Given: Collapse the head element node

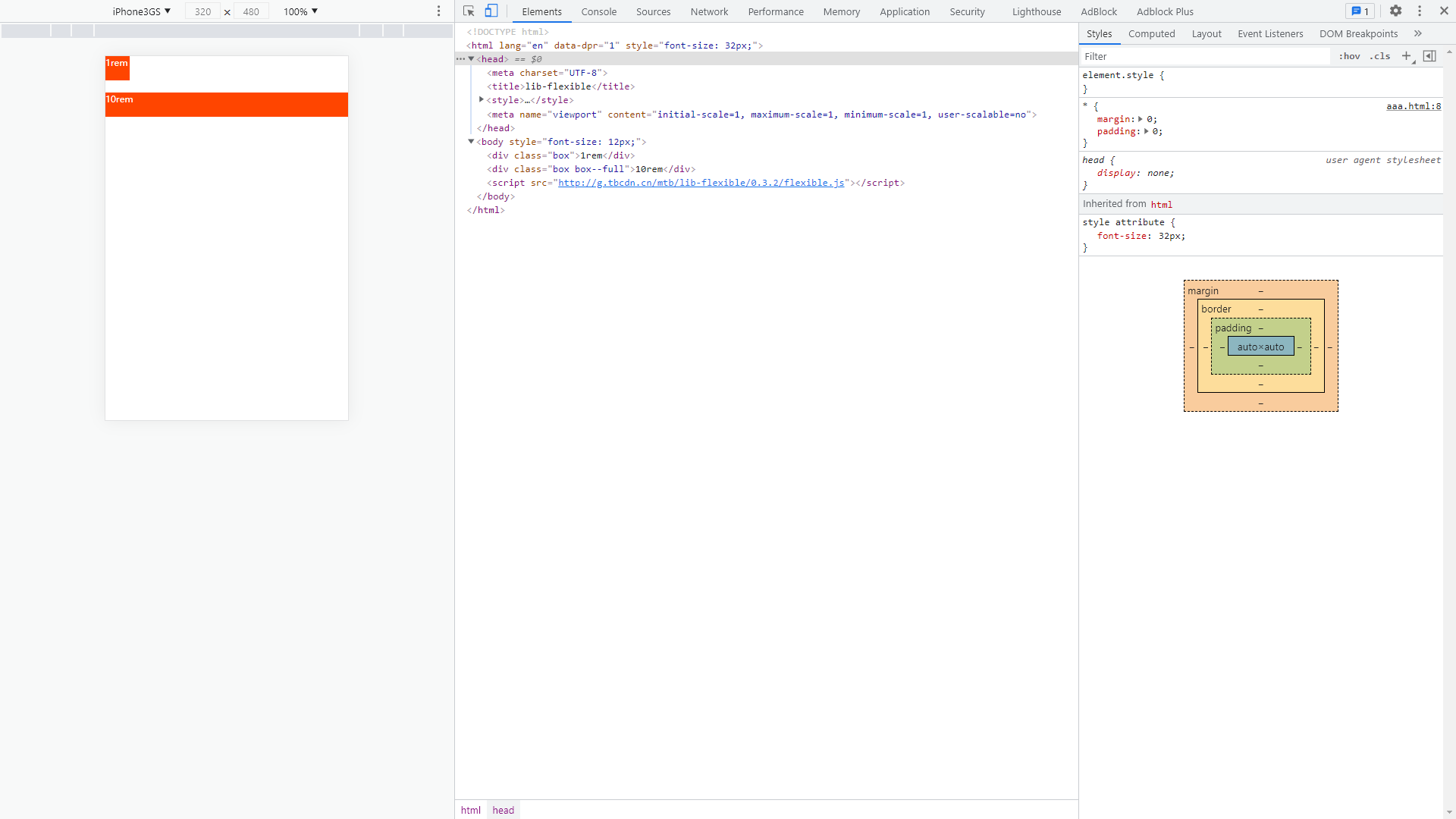Looking at the screenshot, I should click(x=471, y=59).
